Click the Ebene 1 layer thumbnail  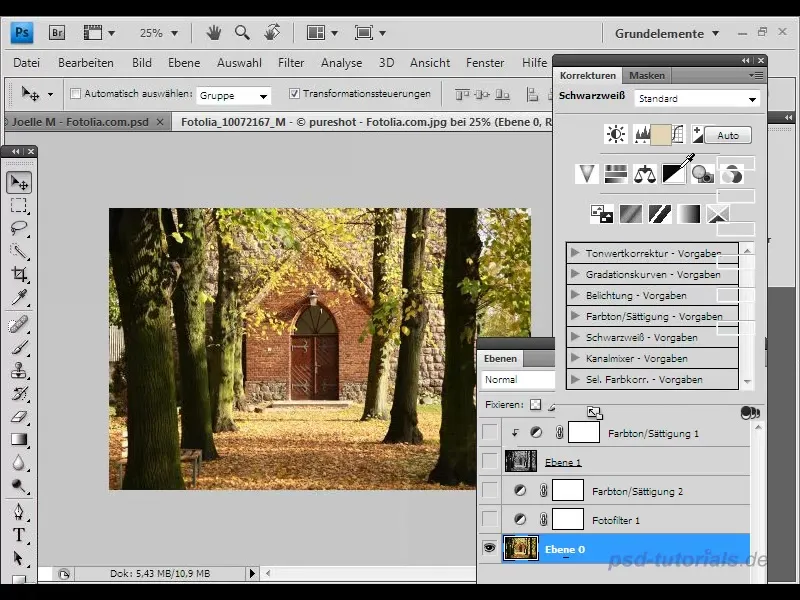[520, 461]
